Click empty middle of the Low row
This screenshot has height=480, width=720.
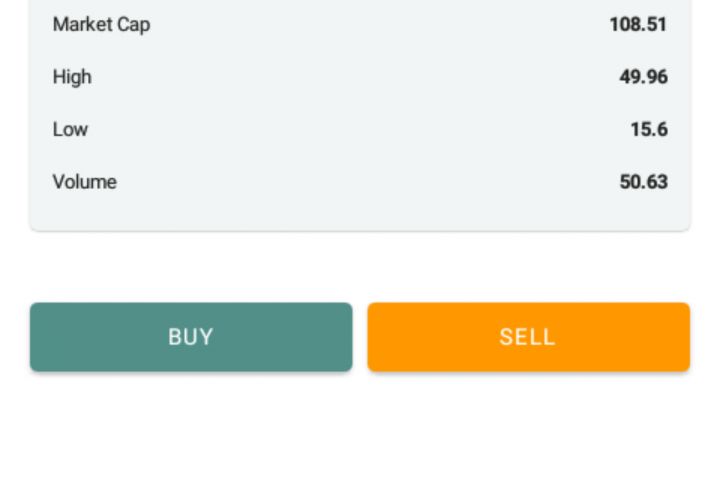pyautogui.click(x=360, y=129)
